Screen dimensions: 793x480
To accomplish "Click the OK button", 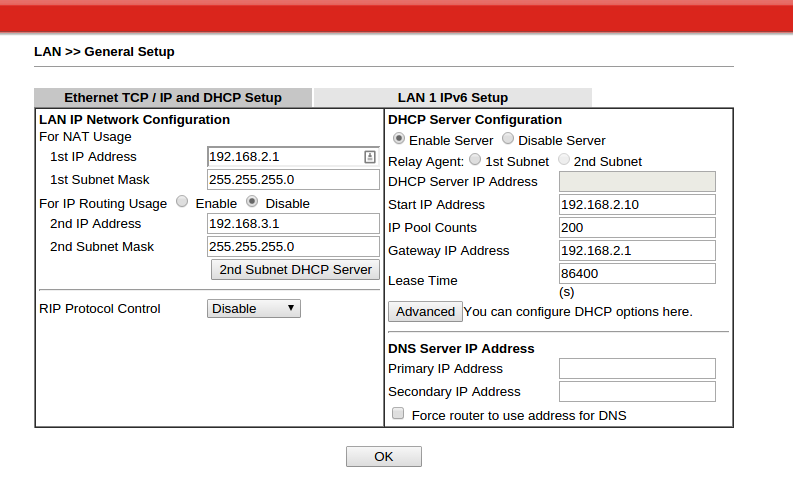I will click(384, 457).
